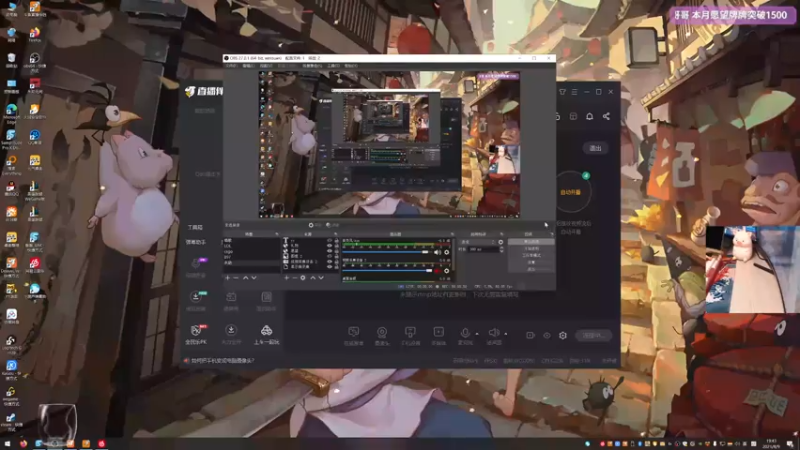Toggle eye preview icon in companion toolbar
800x450 pixels.
click(546, 335)
